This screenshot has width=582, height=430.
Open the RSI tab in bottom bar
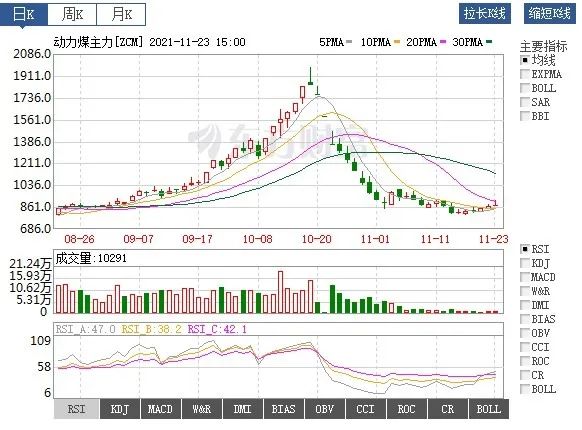point(76,409)
